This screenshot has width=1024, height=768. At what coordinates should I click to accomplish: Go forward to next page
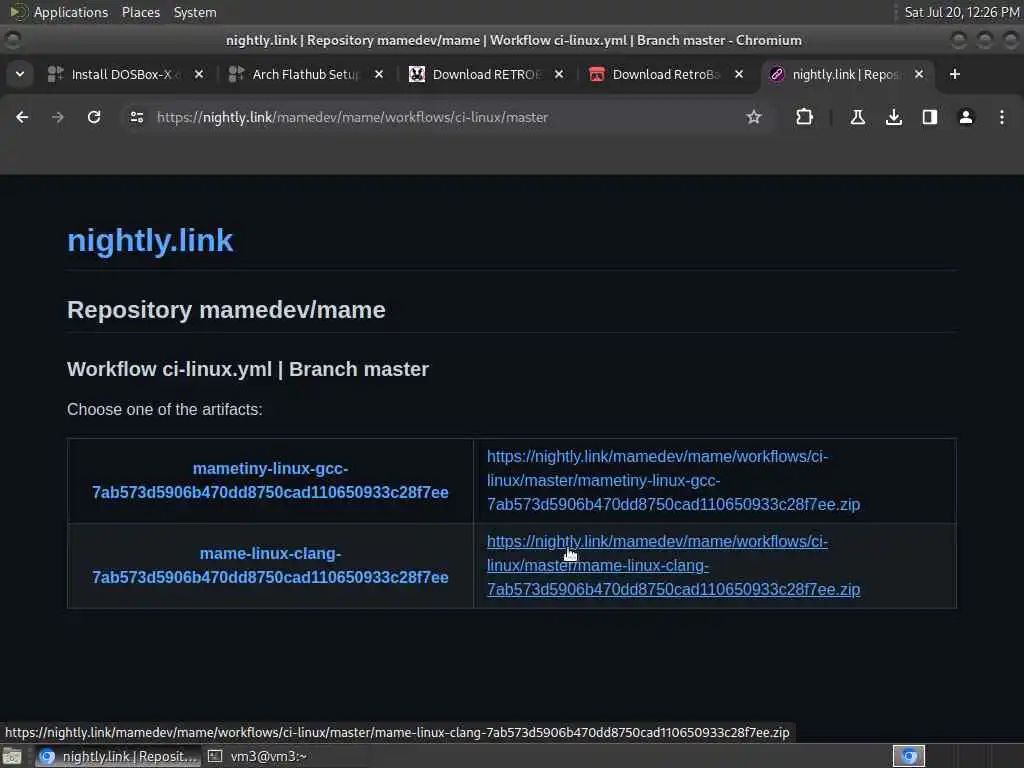[x=57, y=117]
